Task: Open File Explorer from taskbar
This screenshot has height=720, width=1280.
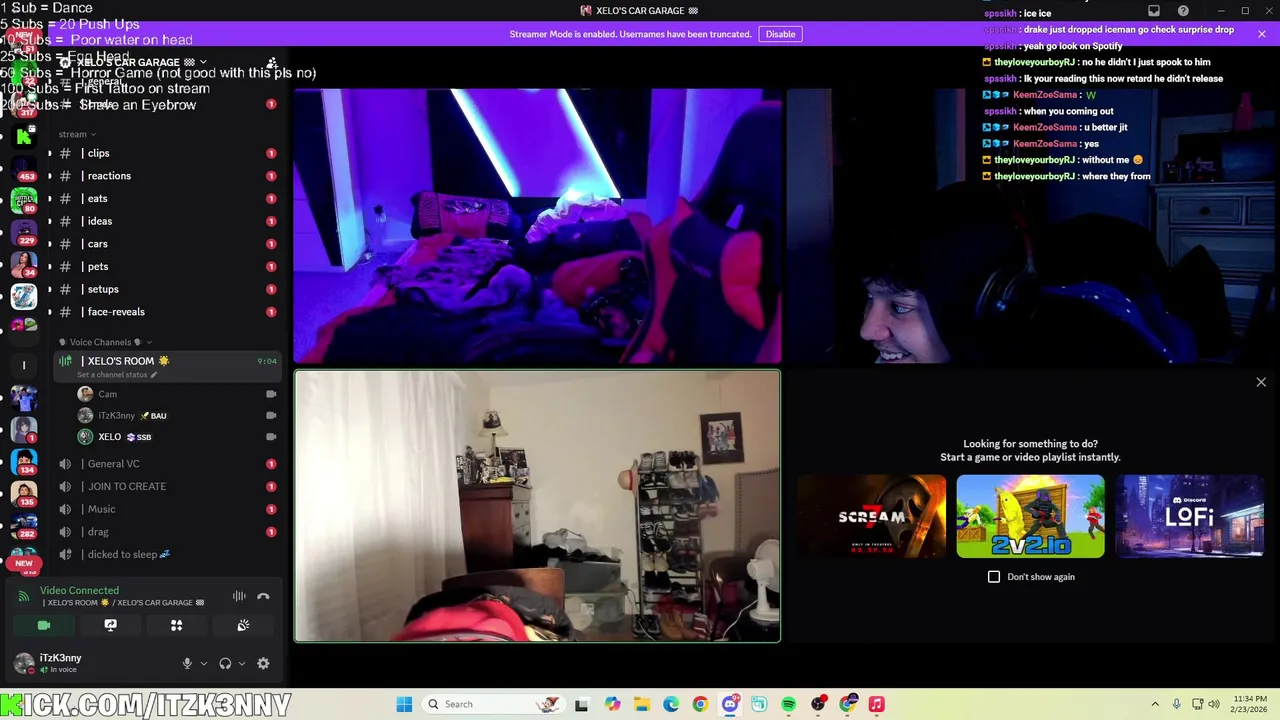Action: pos(641,704)
